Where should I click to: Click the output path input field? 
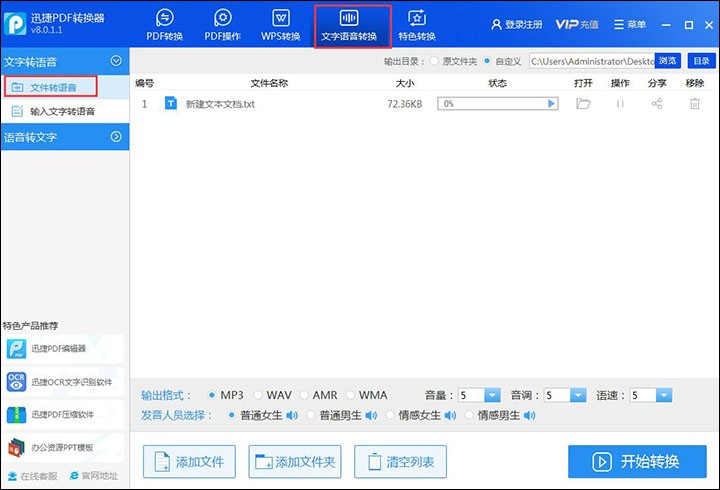pyautogui.click(x=592, y=61)
